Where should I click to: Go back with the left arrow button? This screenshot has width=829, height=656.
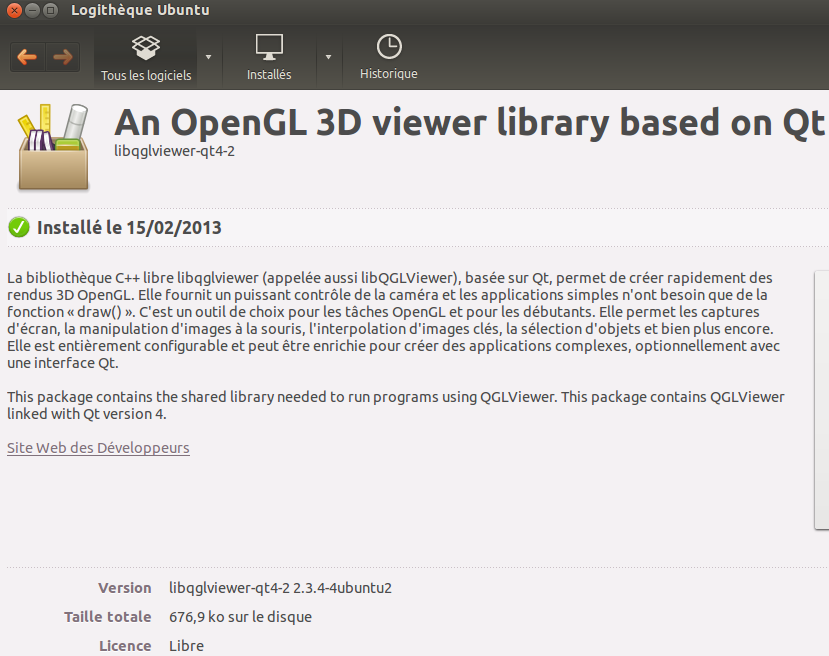[27, 57]
